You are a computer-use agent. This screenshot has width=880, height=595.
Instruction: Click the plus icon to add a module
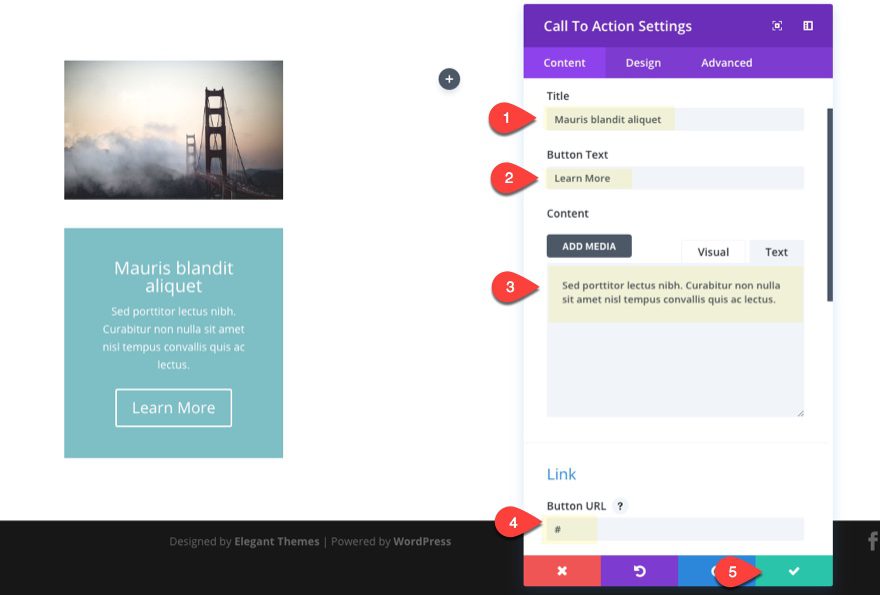449,79
